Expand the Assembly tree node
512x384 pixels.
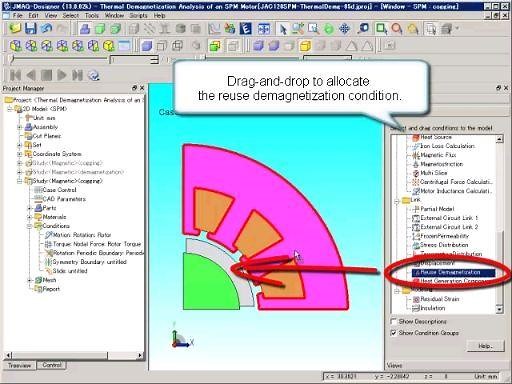click(x=20, y=127)
